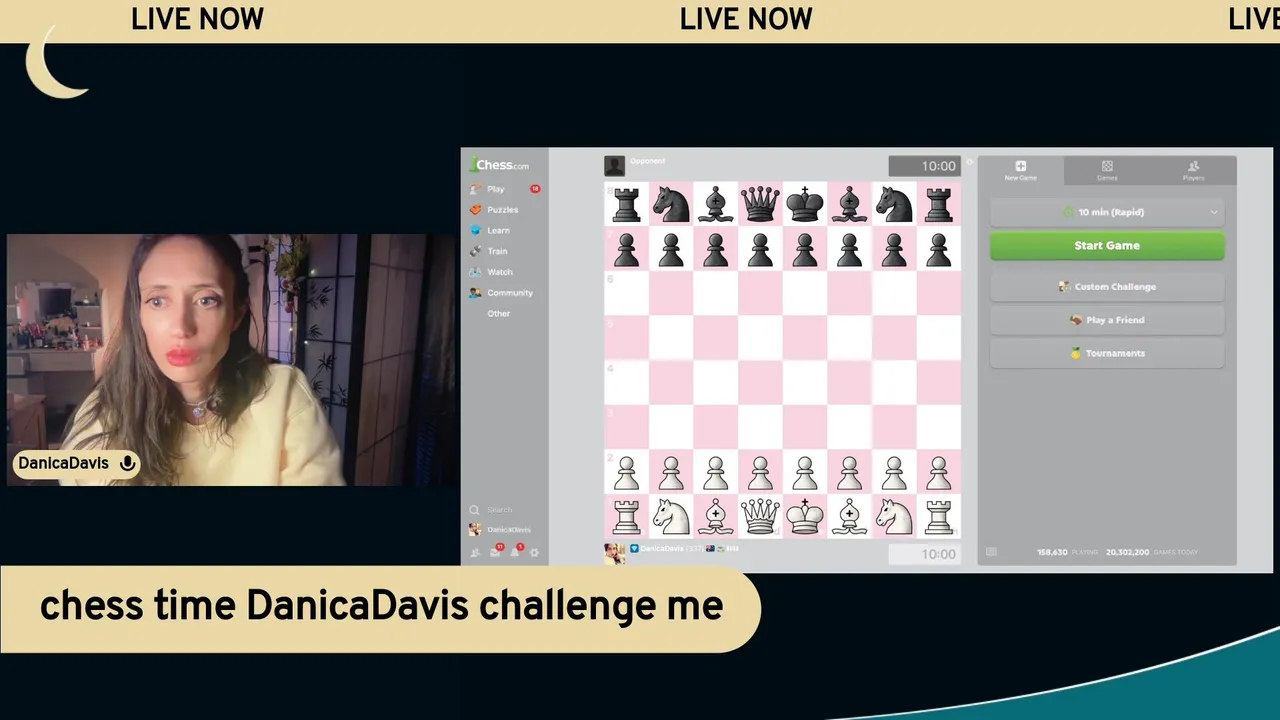This screenshot has width=1280, height=720.
Task: Click the 'chess time DanicaDavis challenge me' caption
Action: 381,606
